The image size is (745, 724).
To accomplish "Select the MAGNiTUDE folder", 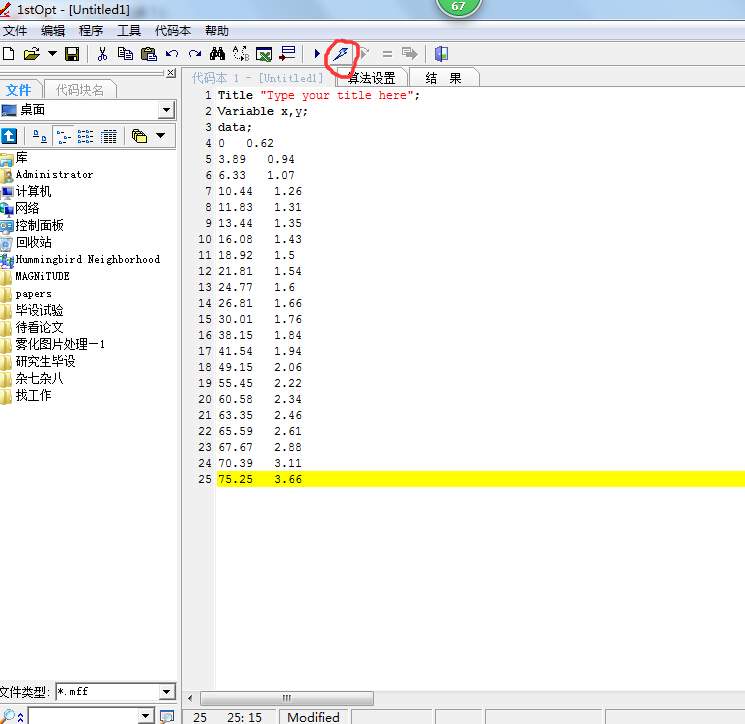I will click(x=42, y=276).
